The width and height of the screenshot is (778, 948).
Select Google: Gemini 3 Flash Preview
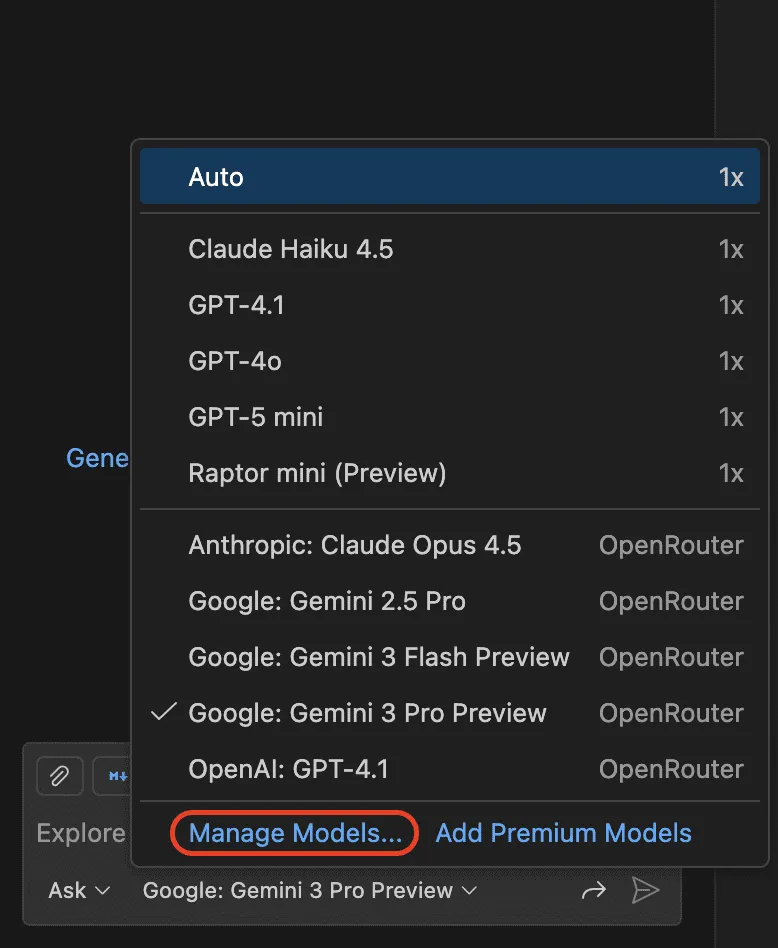point(449,657)
